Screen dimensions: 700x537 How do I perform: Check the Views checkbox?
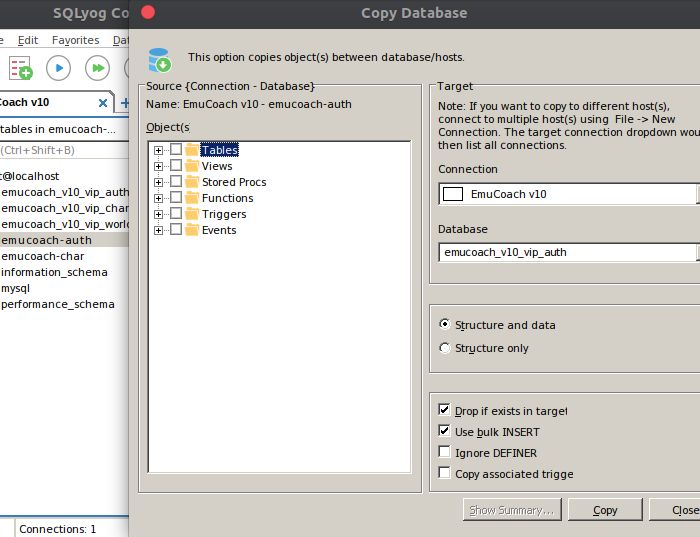coord(176,165)
